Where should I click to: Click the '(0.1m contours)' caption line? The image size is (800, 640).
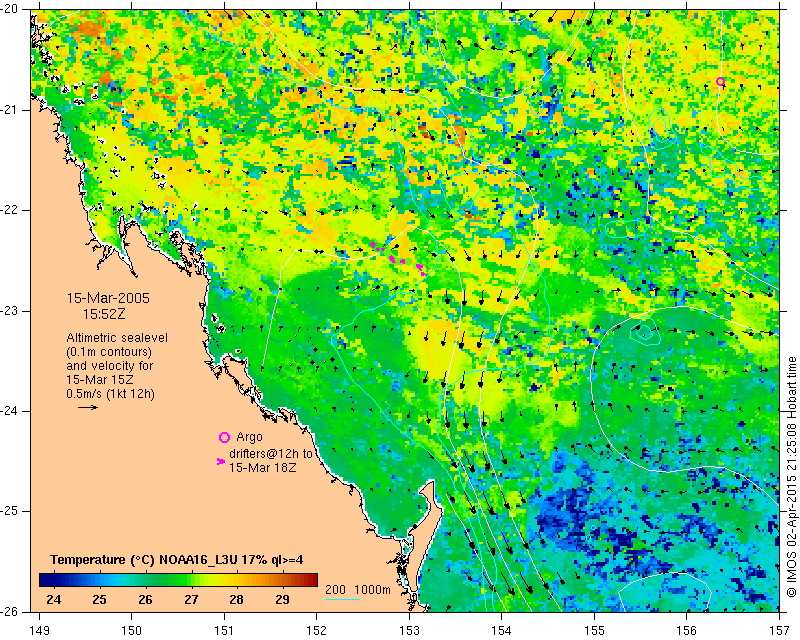tap(109, 352)
